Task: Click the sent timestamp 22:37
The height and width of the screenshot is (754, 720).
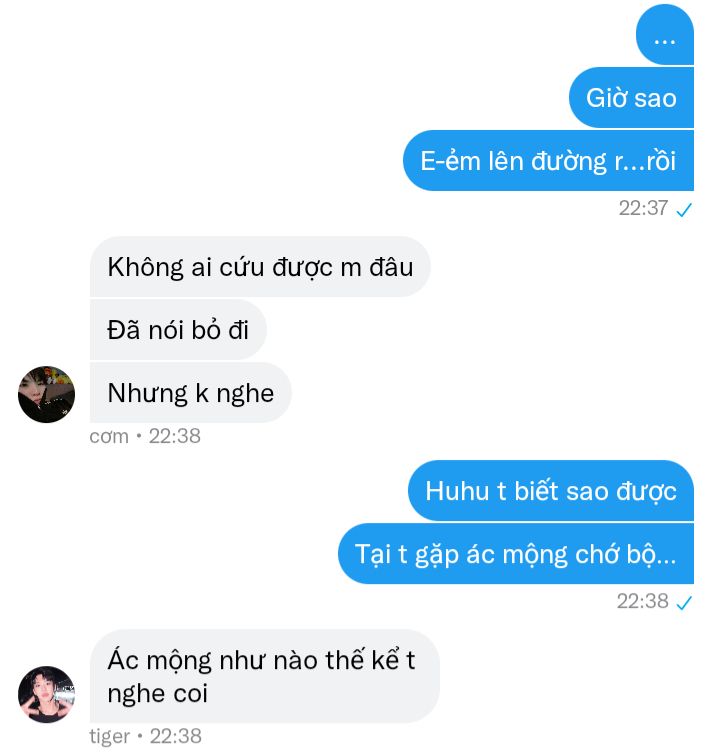Action: [x=643, y=208]
